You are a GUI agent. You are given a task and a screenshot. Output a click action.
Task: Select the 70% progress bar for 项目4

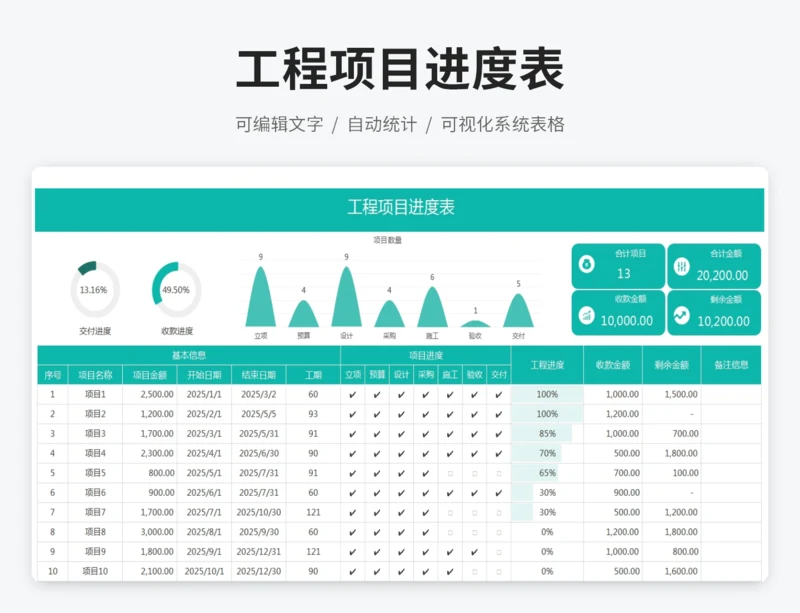(537, 453)
